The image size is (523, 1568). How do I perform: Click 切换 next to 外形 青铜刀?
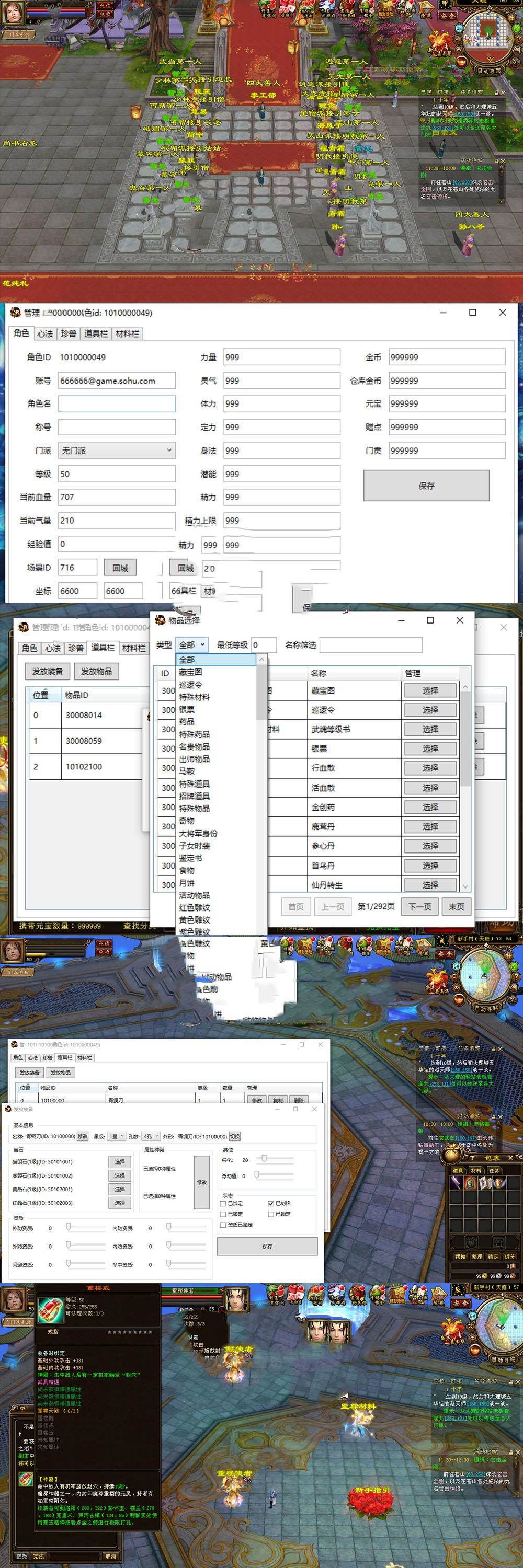[x=235, y=1136]
